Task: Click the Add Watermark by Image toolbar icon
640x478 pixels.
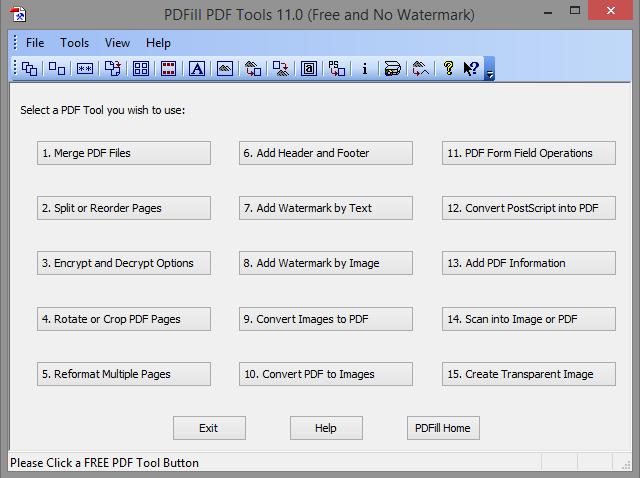Action: pos(225,69)
